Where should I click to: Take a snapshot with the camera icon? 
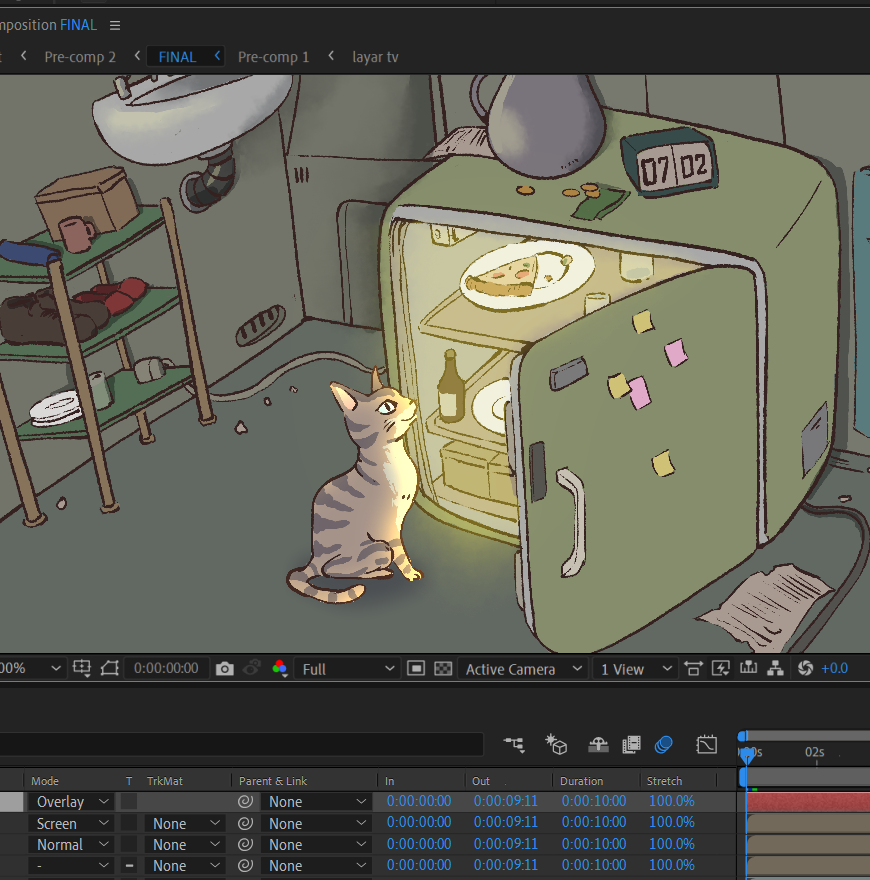click(x=225, y=668)
